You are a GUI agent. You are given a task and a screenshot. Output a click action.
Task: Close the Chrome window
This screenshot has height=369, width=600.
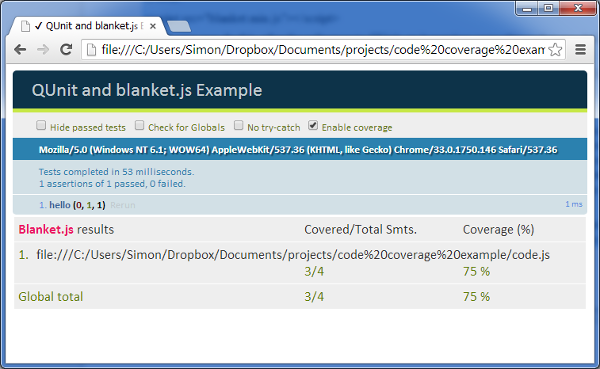click(578, 8)
